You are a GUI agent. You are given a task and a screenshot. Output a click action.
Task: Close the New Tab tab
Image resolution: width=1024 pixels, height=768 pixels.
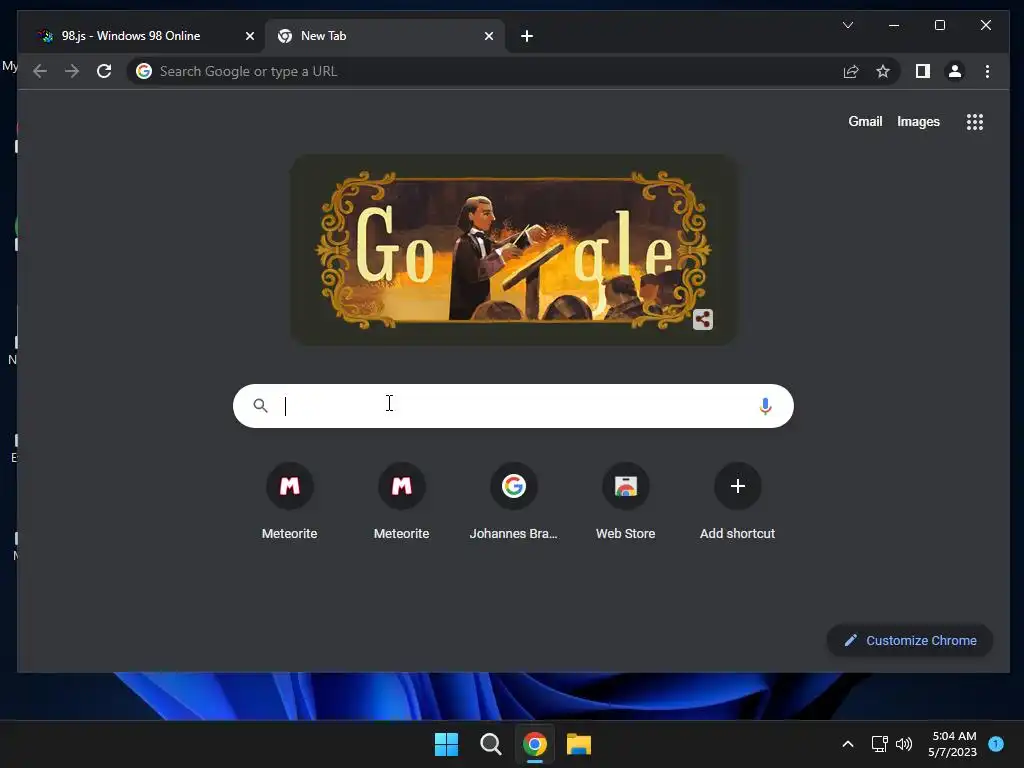point(488,36)
